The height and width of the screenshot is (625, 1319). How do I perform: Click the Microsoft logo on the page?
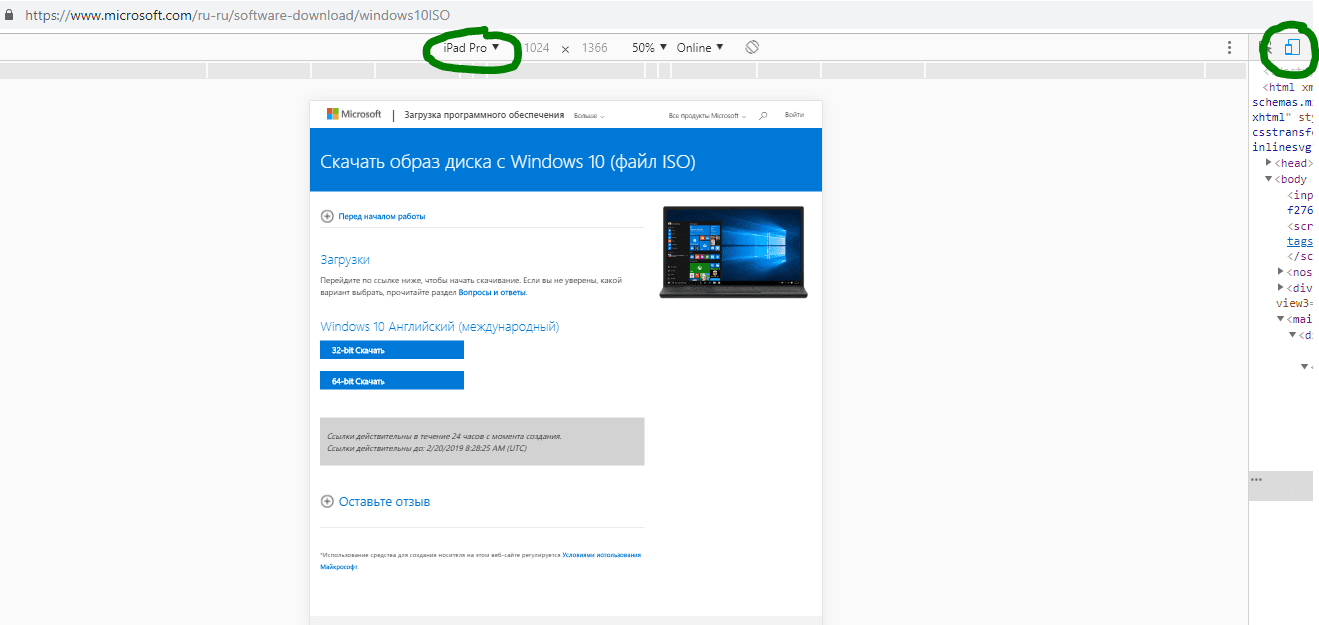pyautogui.click(x=354, y=114)
